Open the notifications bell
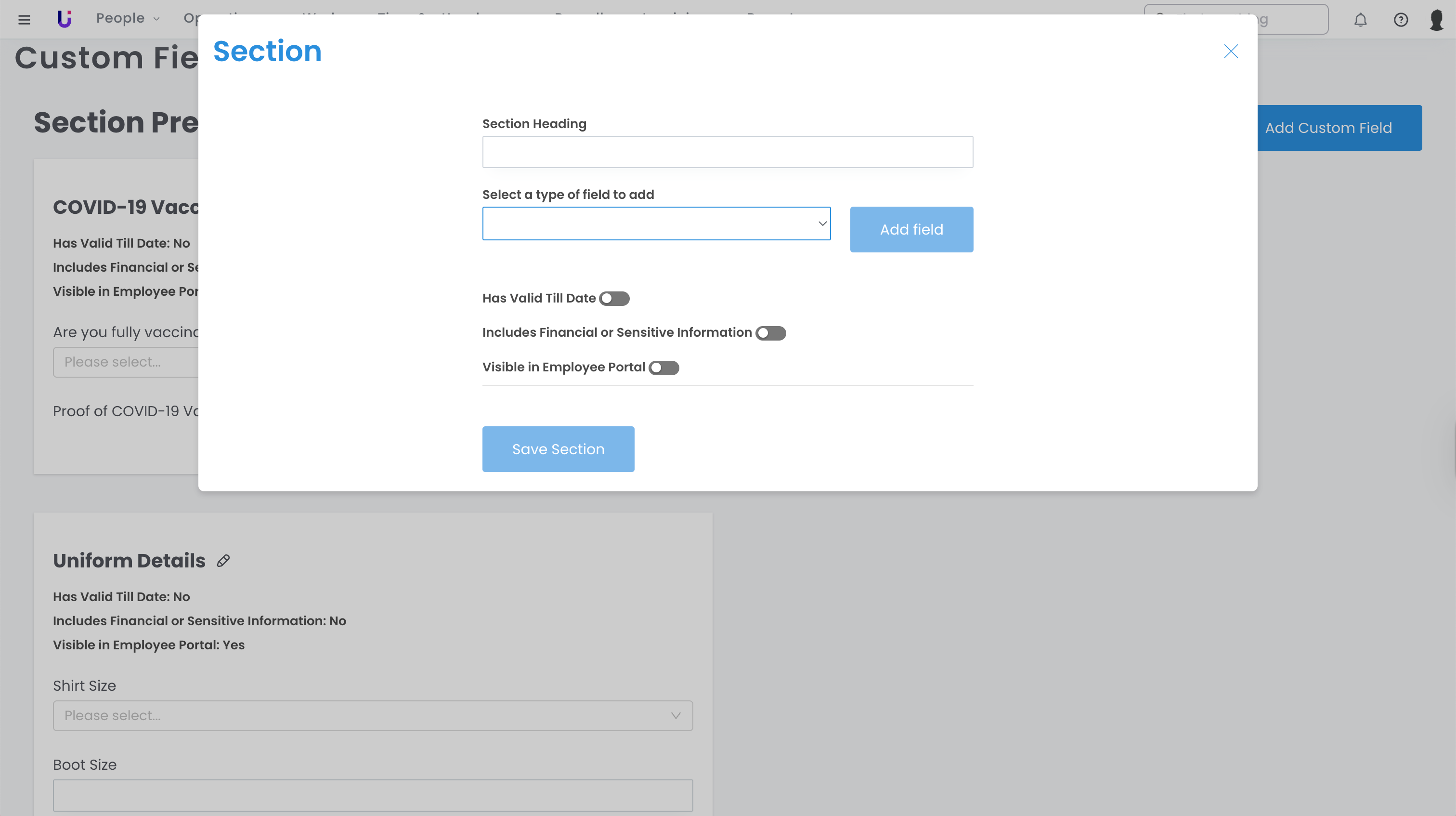The image size is (1456, 816). pos(1360,20)
